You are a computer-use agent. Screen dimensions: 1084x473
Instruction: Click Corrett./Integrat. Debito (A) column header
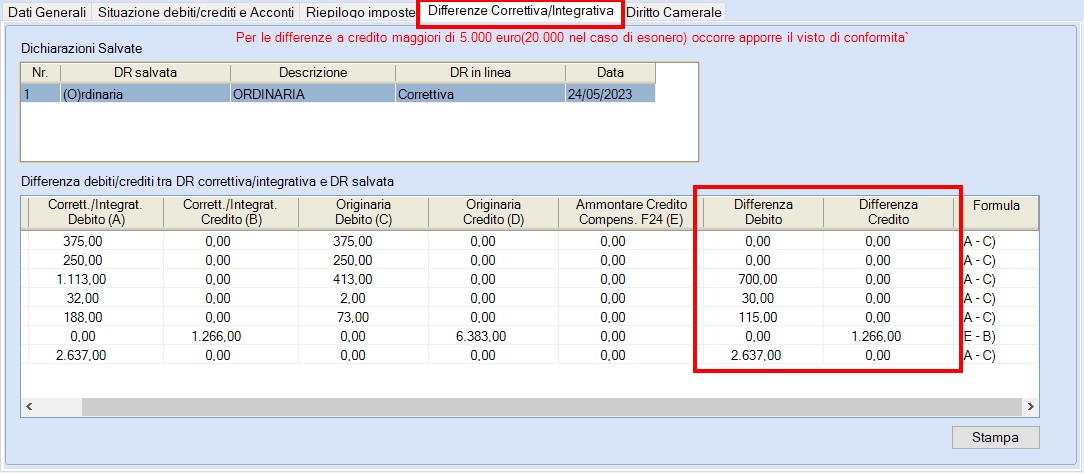click(95, 212)
